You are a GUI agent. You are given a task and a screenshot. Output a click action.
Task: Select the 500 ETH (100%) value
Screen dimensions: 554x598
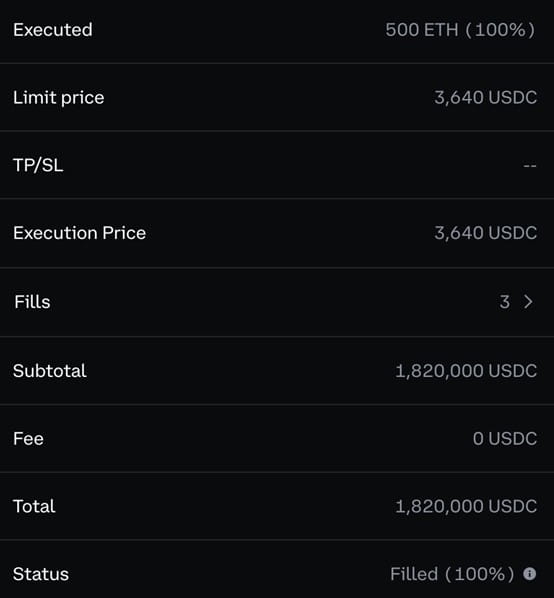click(460, 30)
